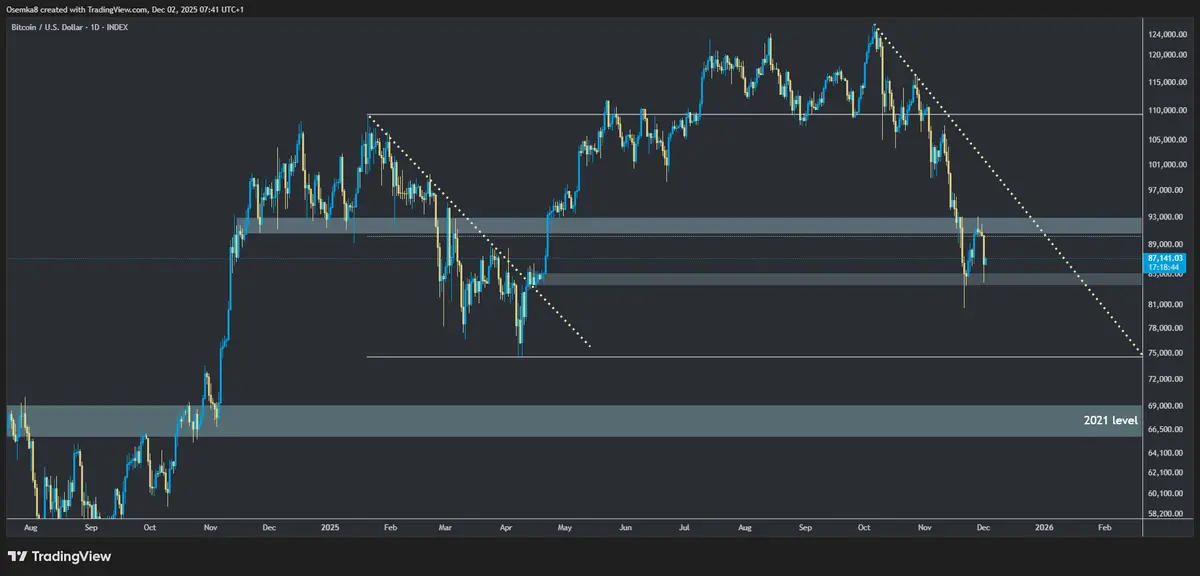This screenshot has height=576, width=1200.
Task: Click the 101,000.00 price axis label
Action: click(x=1168, y=165)
